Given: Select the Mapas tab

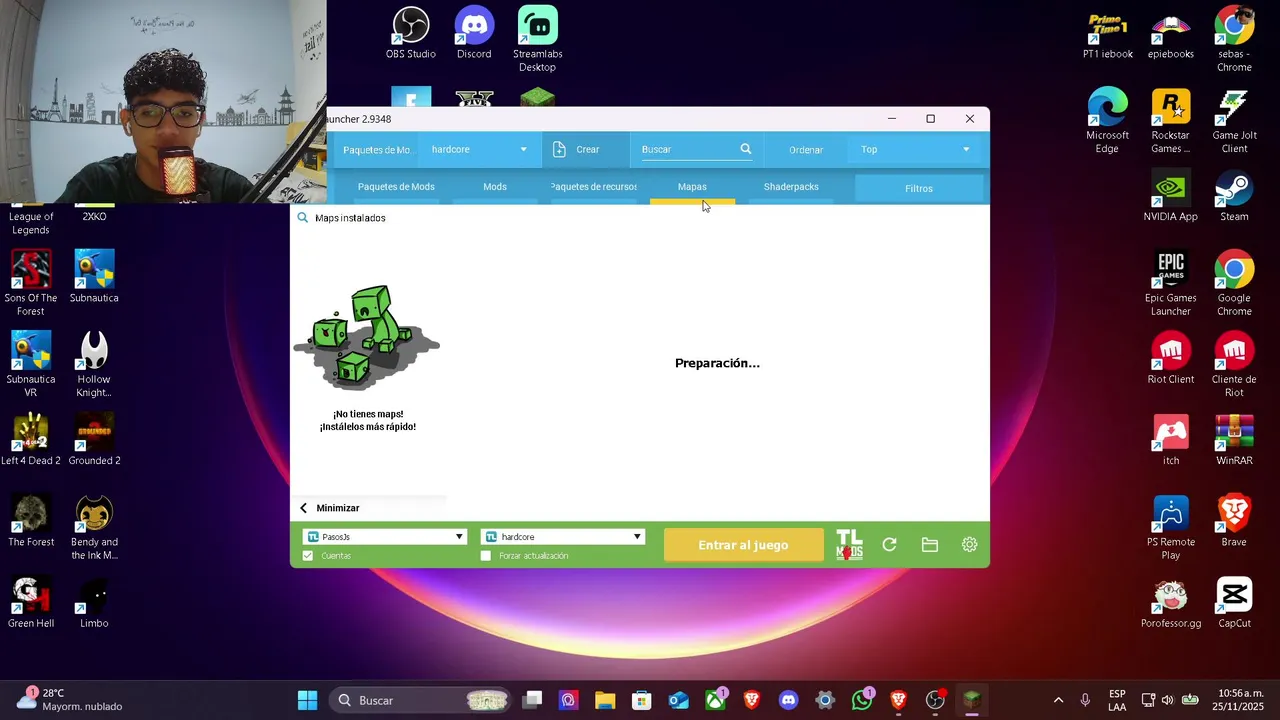Looking at the screenshot, I should click(x=692, y=187).
